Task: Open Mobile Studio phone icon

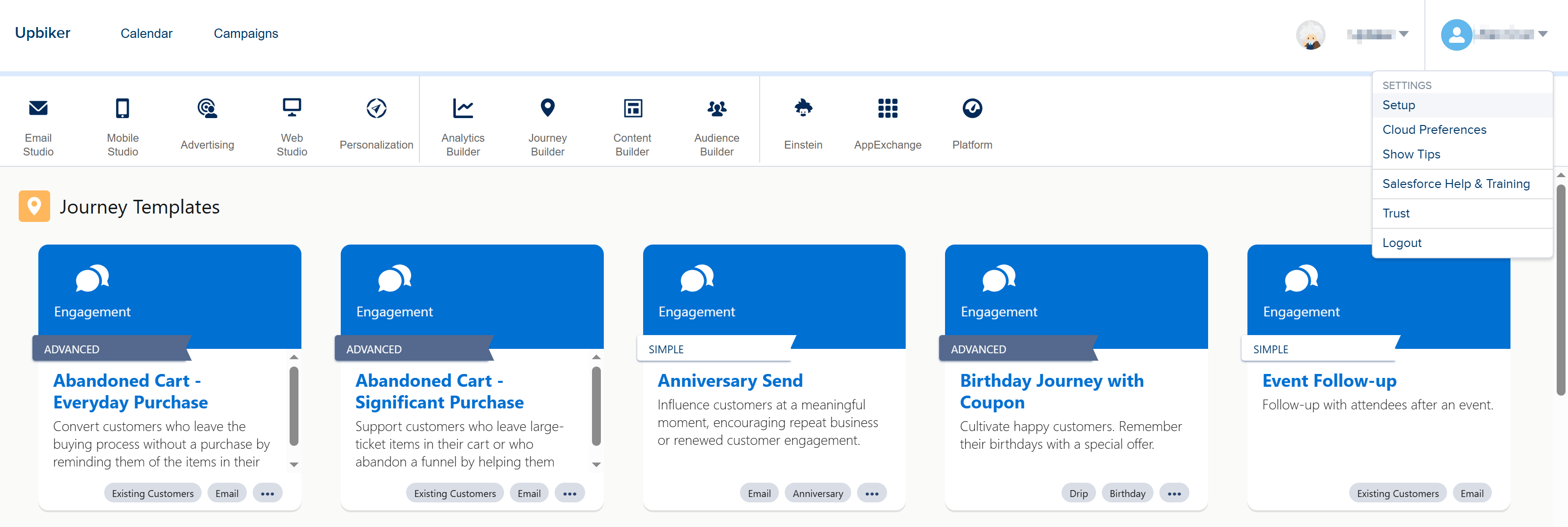Action: pyautogui.click(x=122, y=108)
